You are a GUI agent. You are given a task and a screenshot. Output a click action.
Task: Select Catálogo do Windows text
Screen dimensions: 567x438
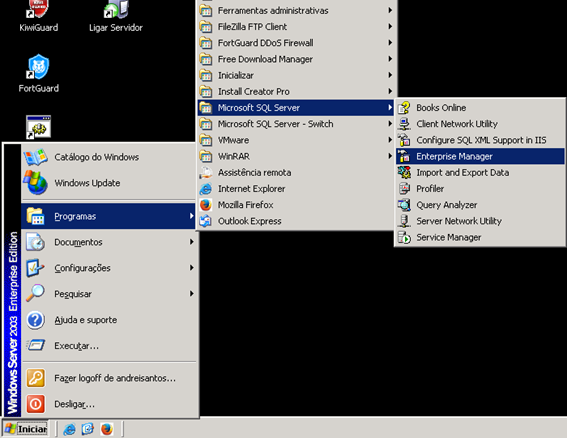[x=97, y=157]
